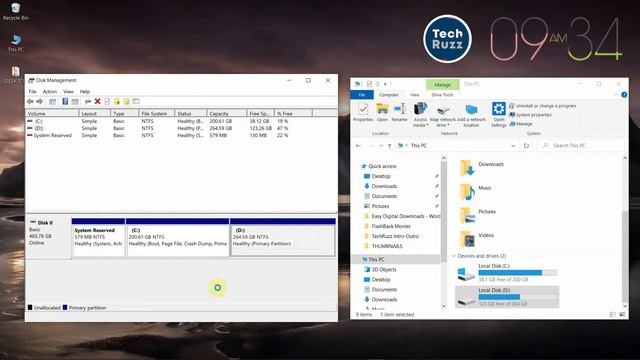Open View menu in Disk Management
Viewport: 640px width, 360px height.
[68, 91]
